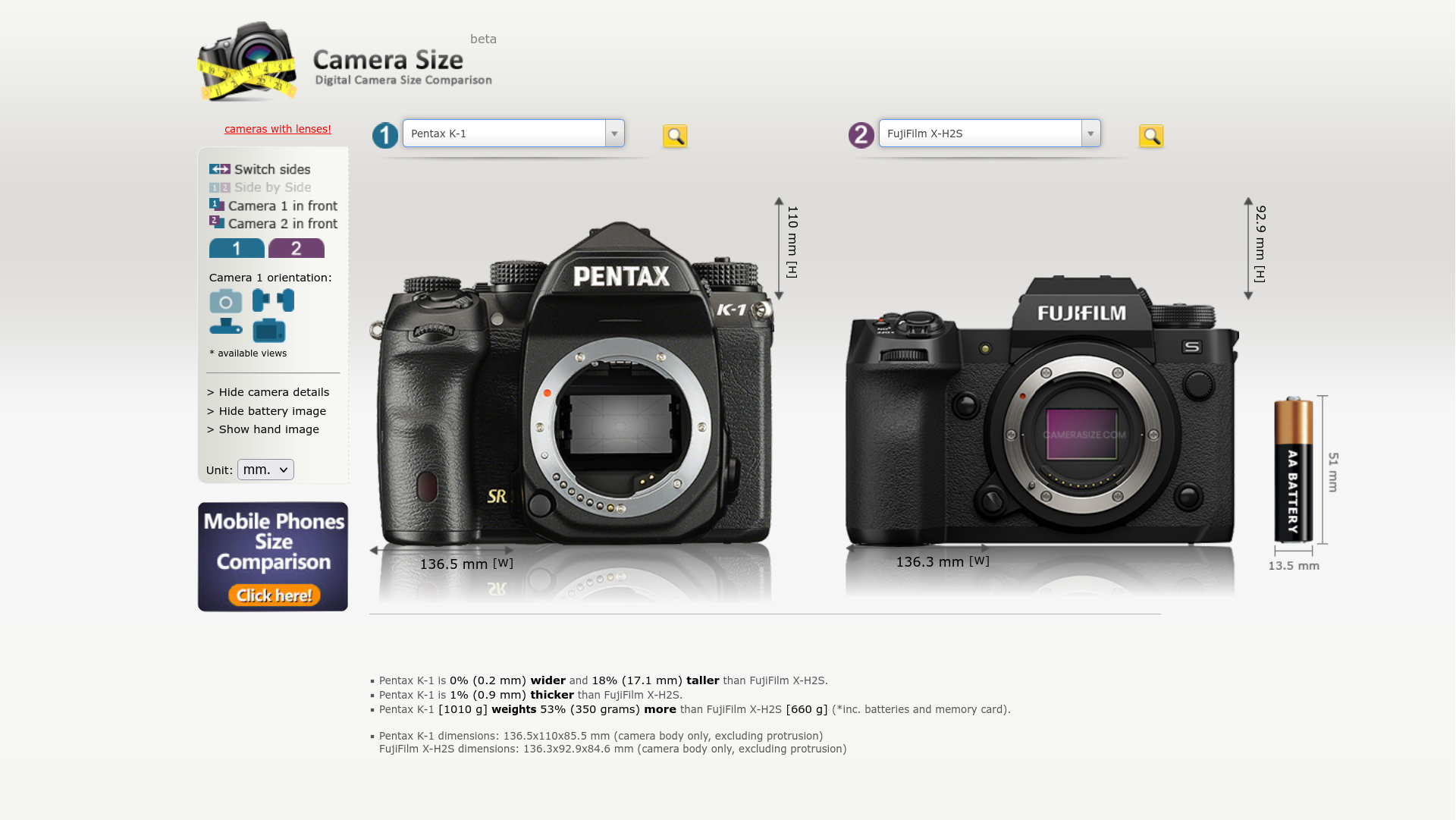This screenshot has height=820, width=1456.
Task: Open the Pentax K-1 camera dropdown
Action: [513, 134]
